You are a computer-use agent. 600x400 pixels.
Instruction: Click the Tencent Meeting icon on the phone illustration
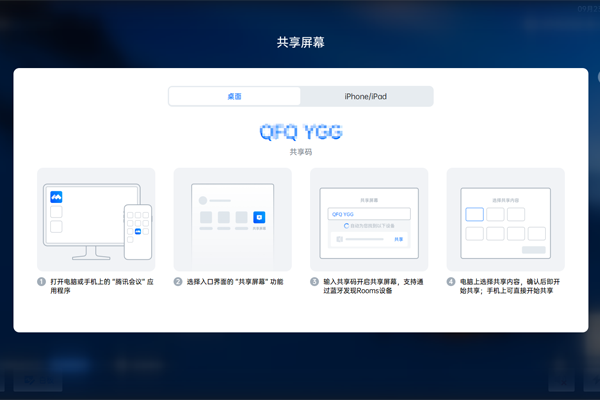click(138, 232)
